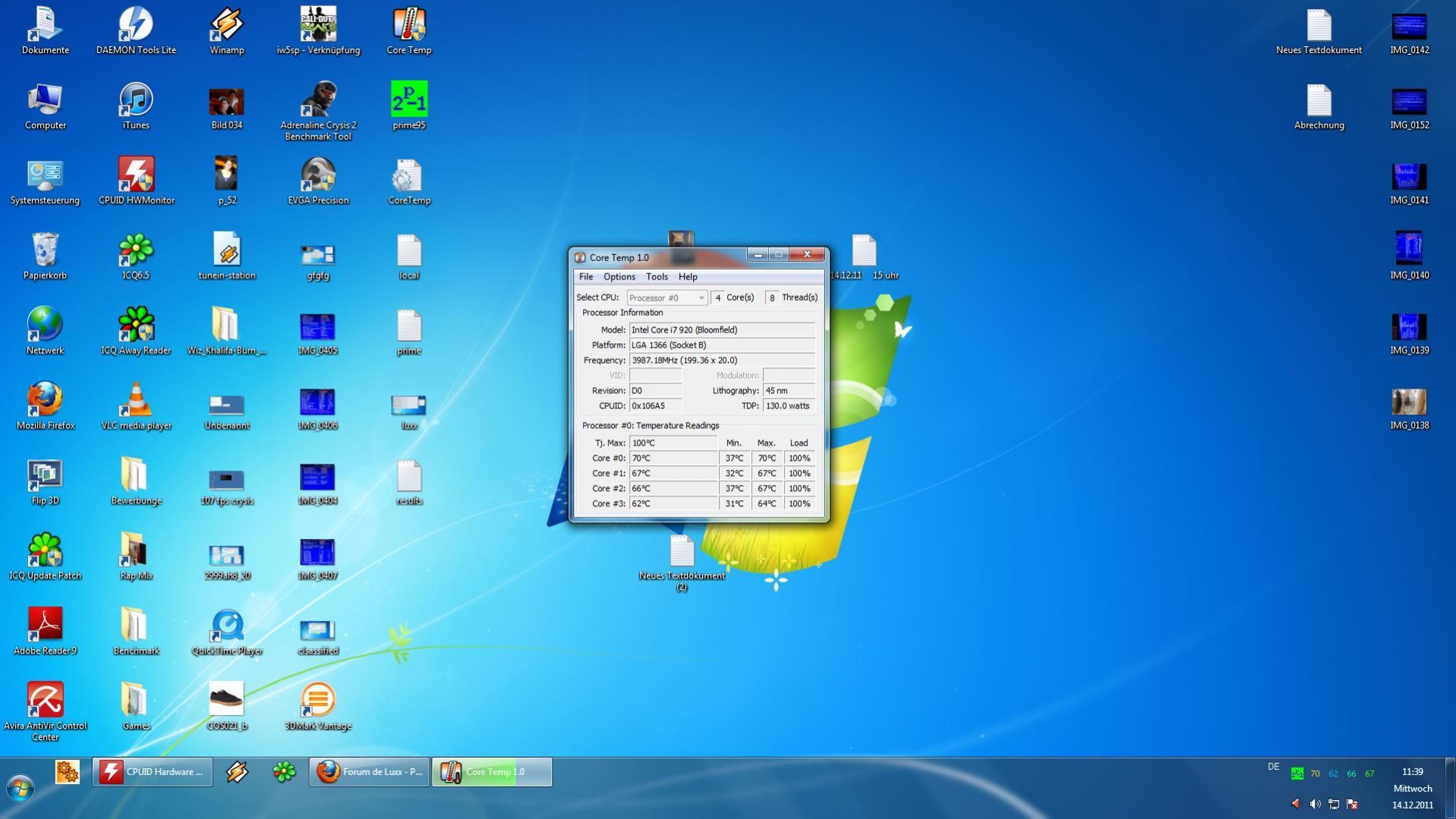
Task: Switch to CPUID Hardware Monitor taskbar button
Action: coord(153,772)
